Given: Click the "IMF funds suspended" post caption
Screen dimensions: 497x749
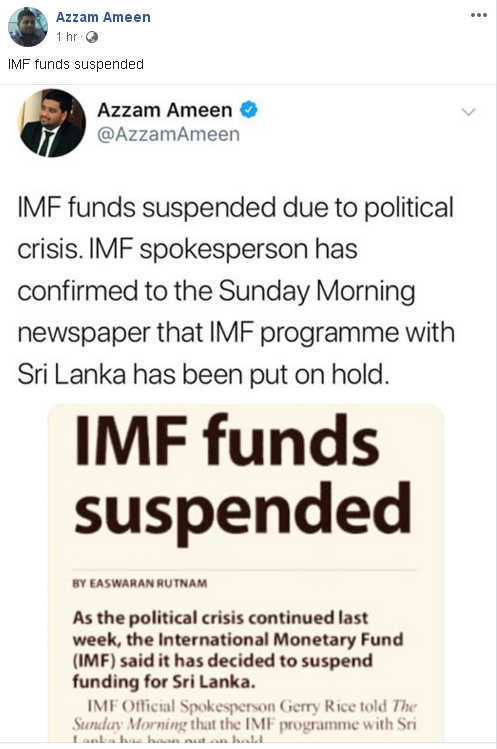Looking at the screenshot, I should [x=76, y=64].
